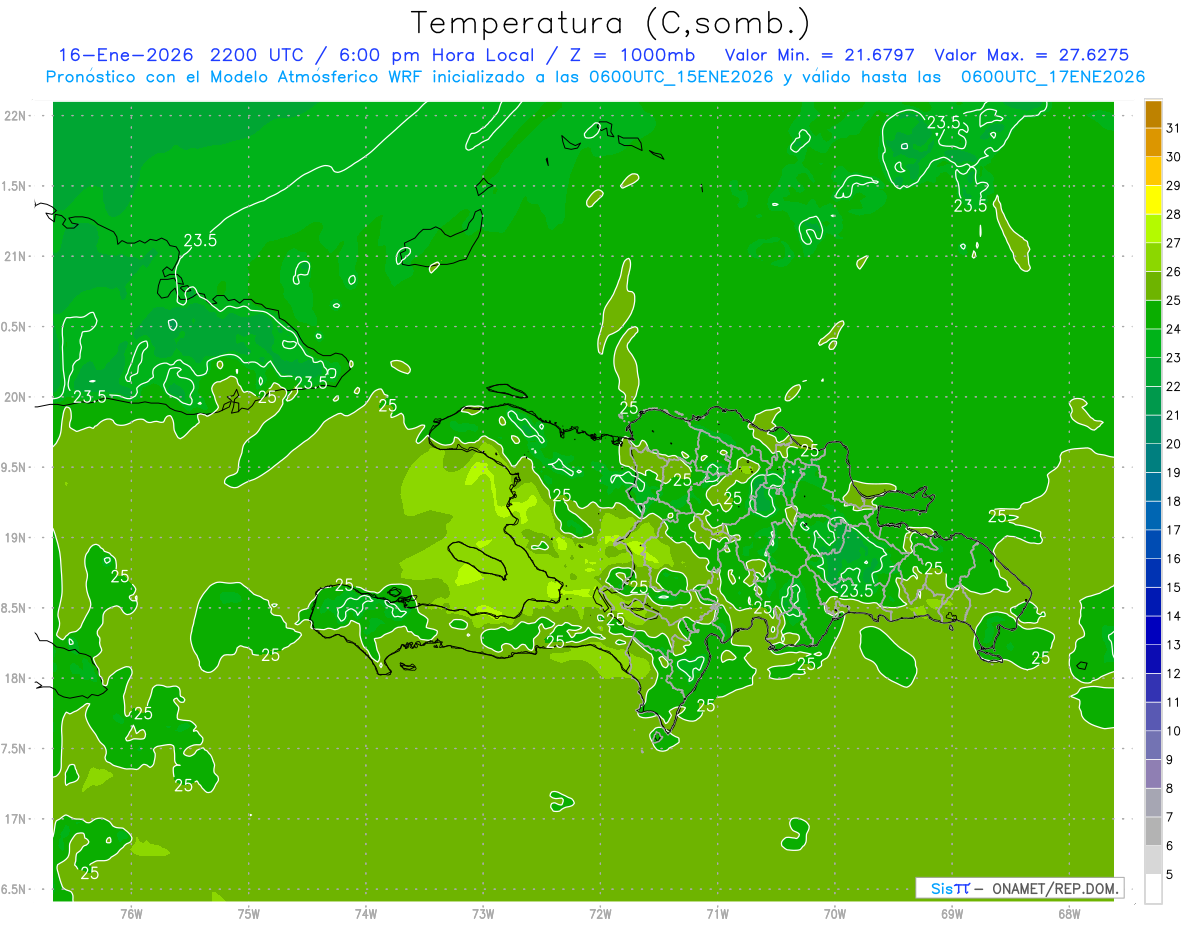Click the legend value '26'
The image size is (1200, 927).
[x=1173, y=272]
